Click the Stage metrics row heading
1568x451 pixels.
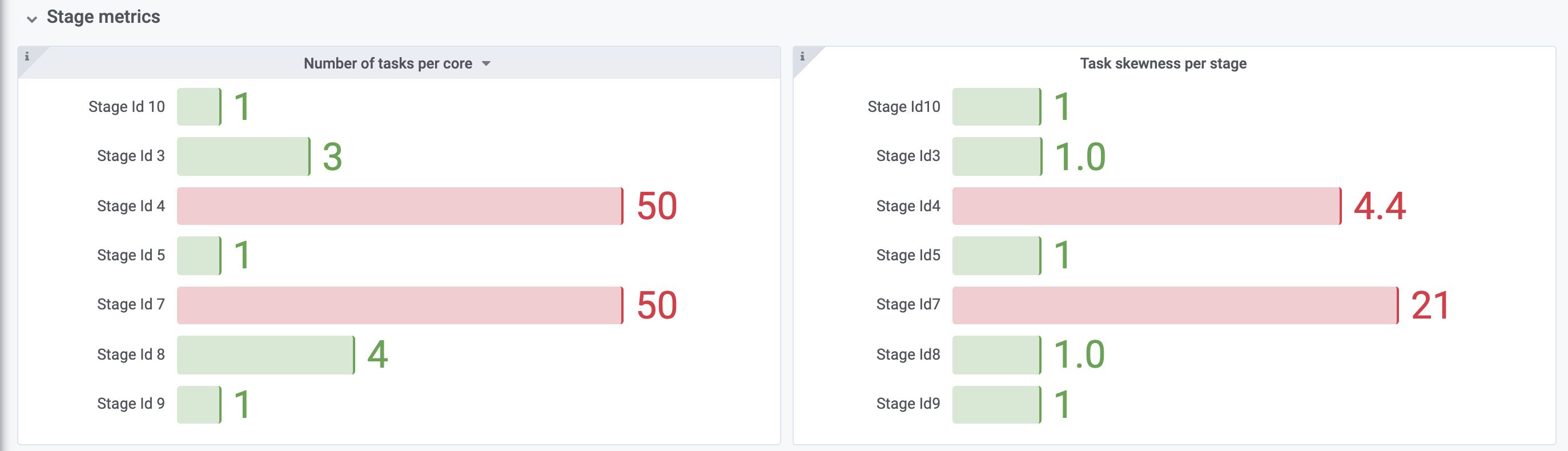[103, 17]
